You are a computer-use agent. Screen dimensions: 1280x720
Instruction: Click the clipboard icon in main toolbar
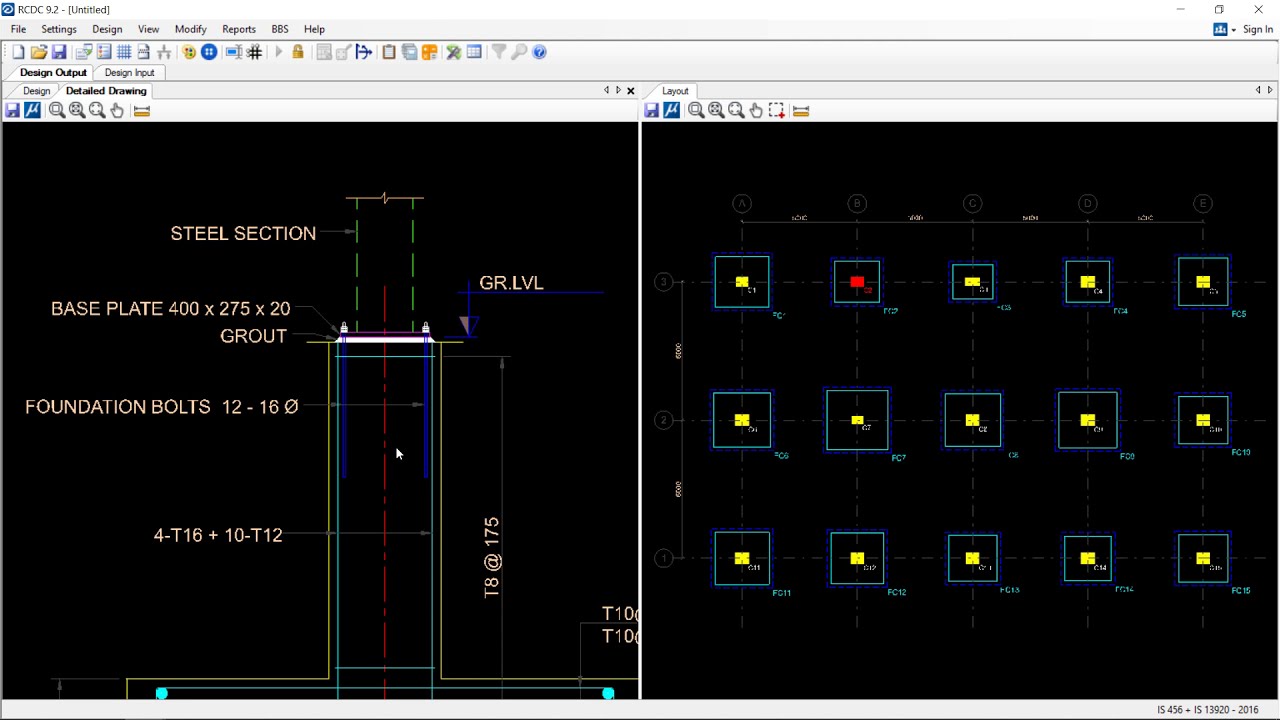click(x=389, y=52)
